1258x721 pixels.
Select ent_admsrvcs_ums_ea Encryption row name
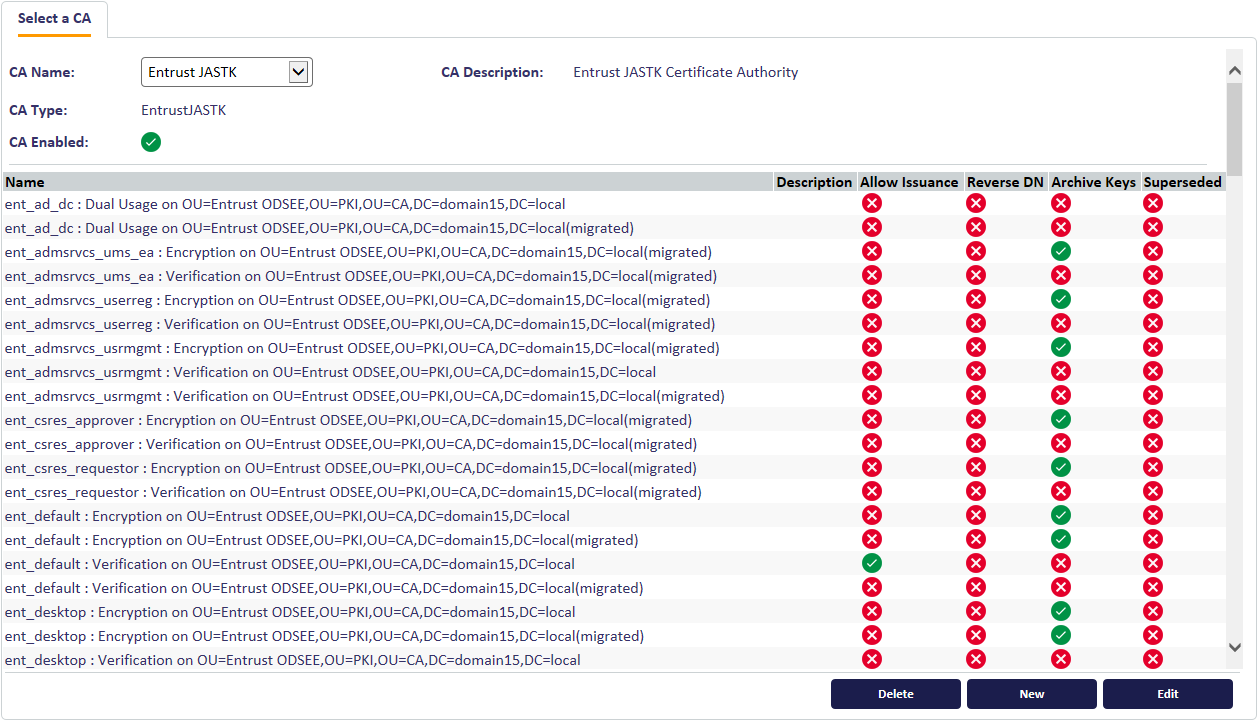coord(358,252)
